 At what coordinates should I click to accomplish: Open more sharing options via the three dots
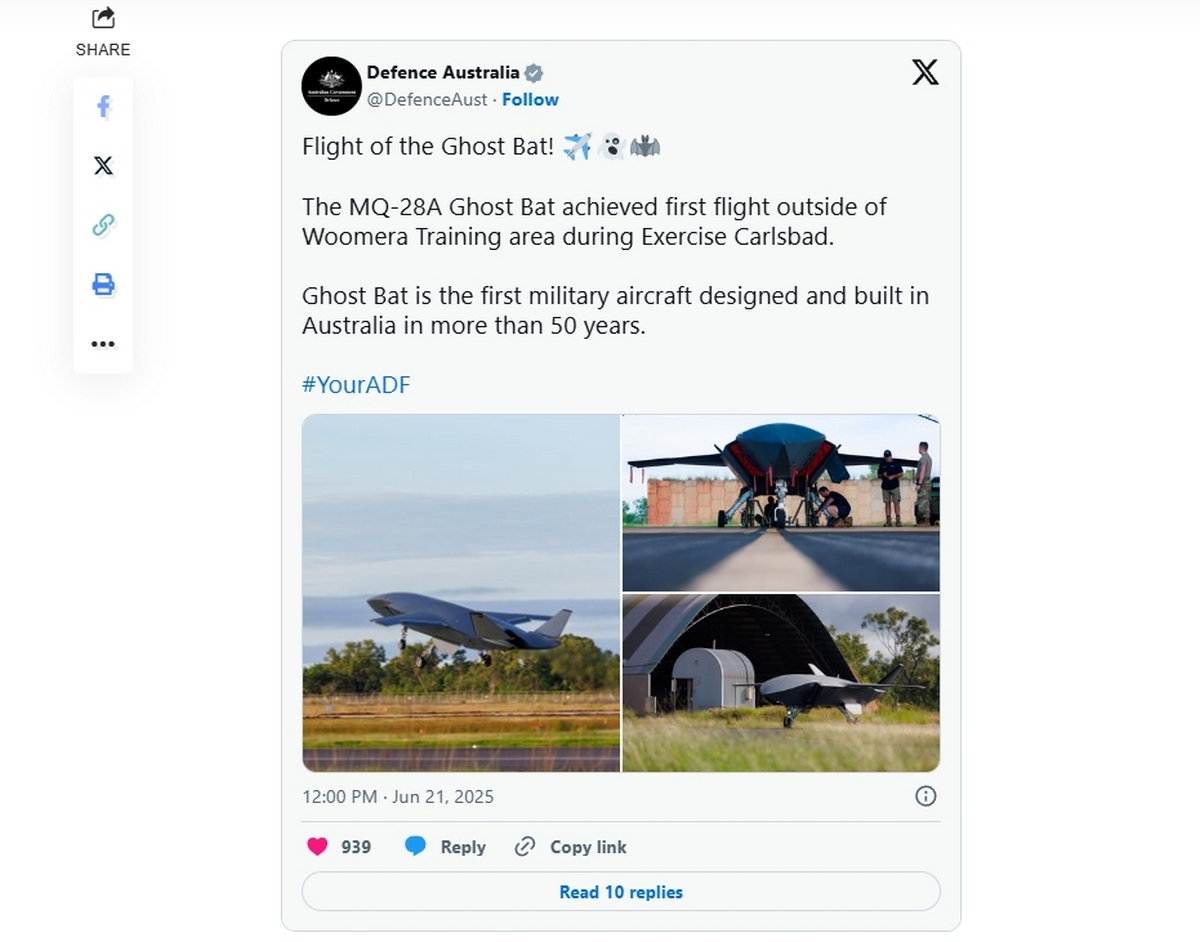(103, 344)
